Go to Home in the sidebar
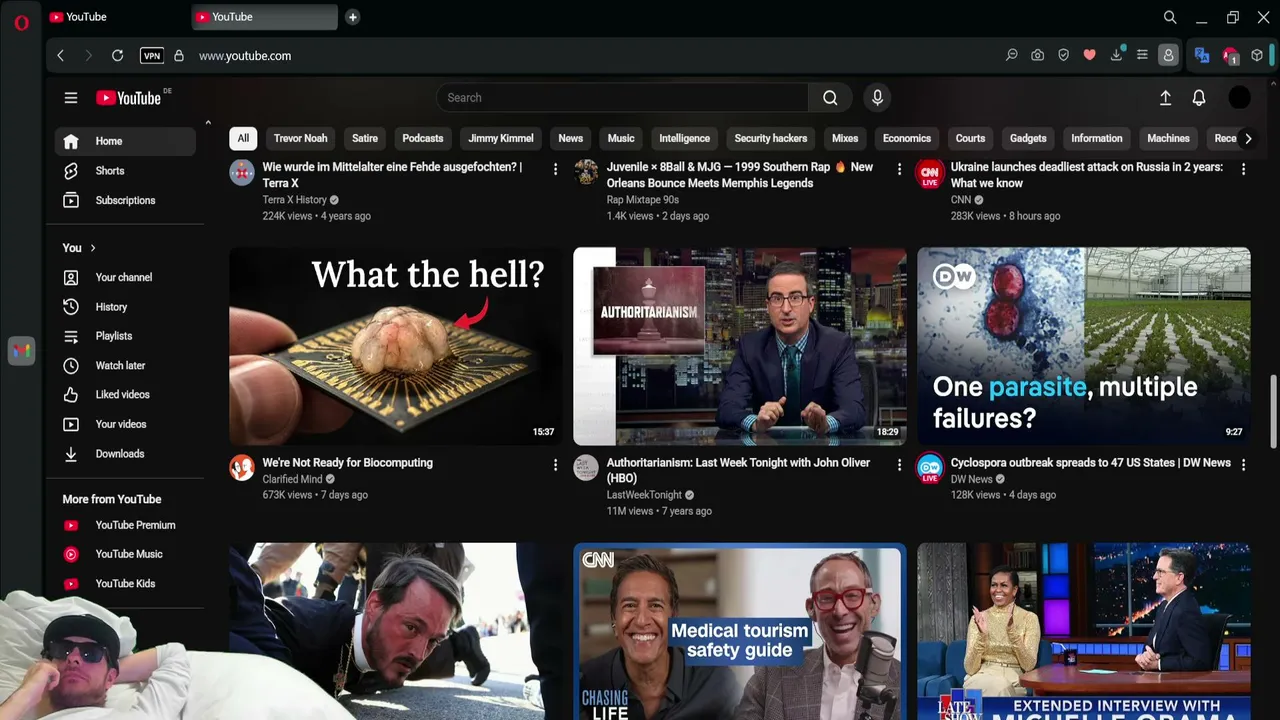The image size is (1280, 720). pyautogui.click(x=125, y=141)
